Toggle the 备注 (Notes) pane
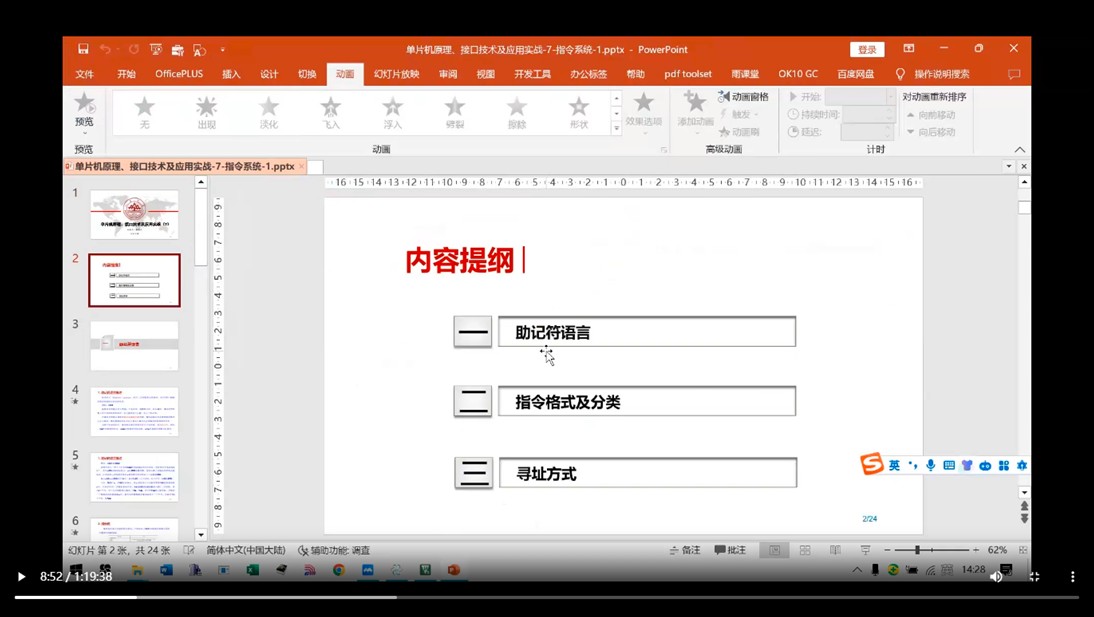Image resolution: width=1094 pixels, height=617 pixels. [684, 550]
